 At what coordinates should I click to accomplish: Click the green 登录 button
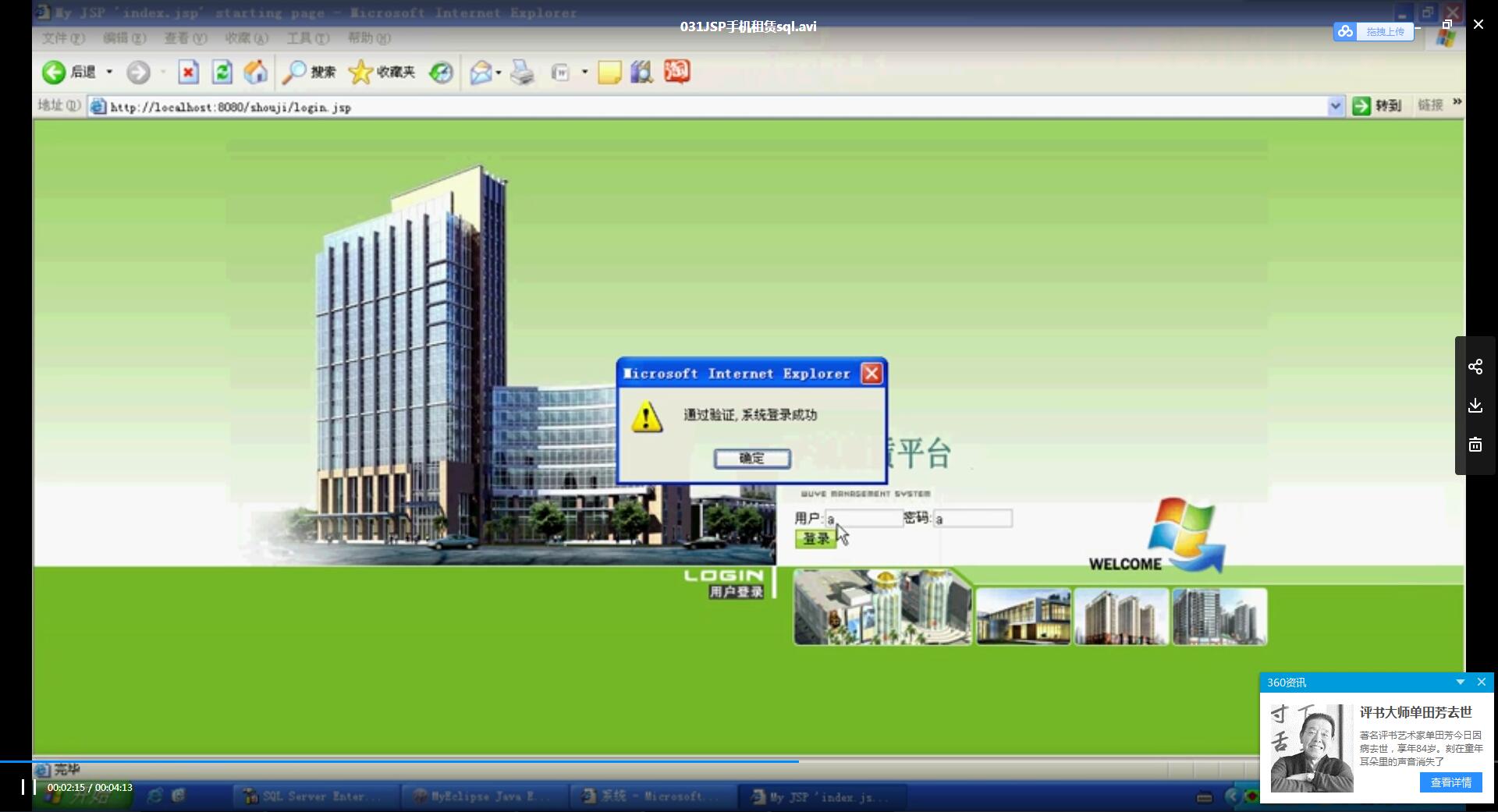(x=816, y=539)
